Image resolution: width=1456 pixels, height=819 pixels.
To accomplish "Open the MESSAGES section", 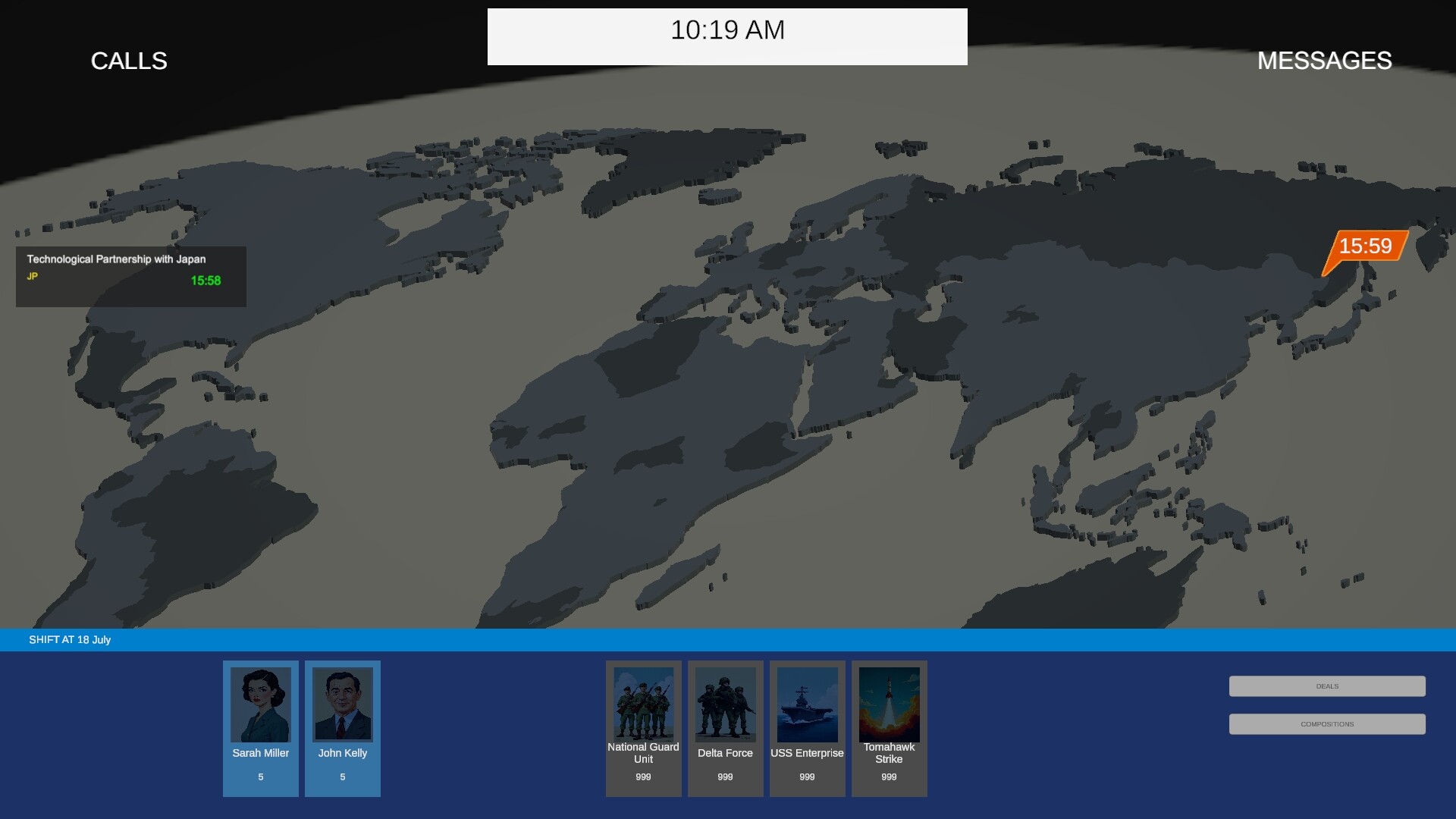I will (1324, 61).
